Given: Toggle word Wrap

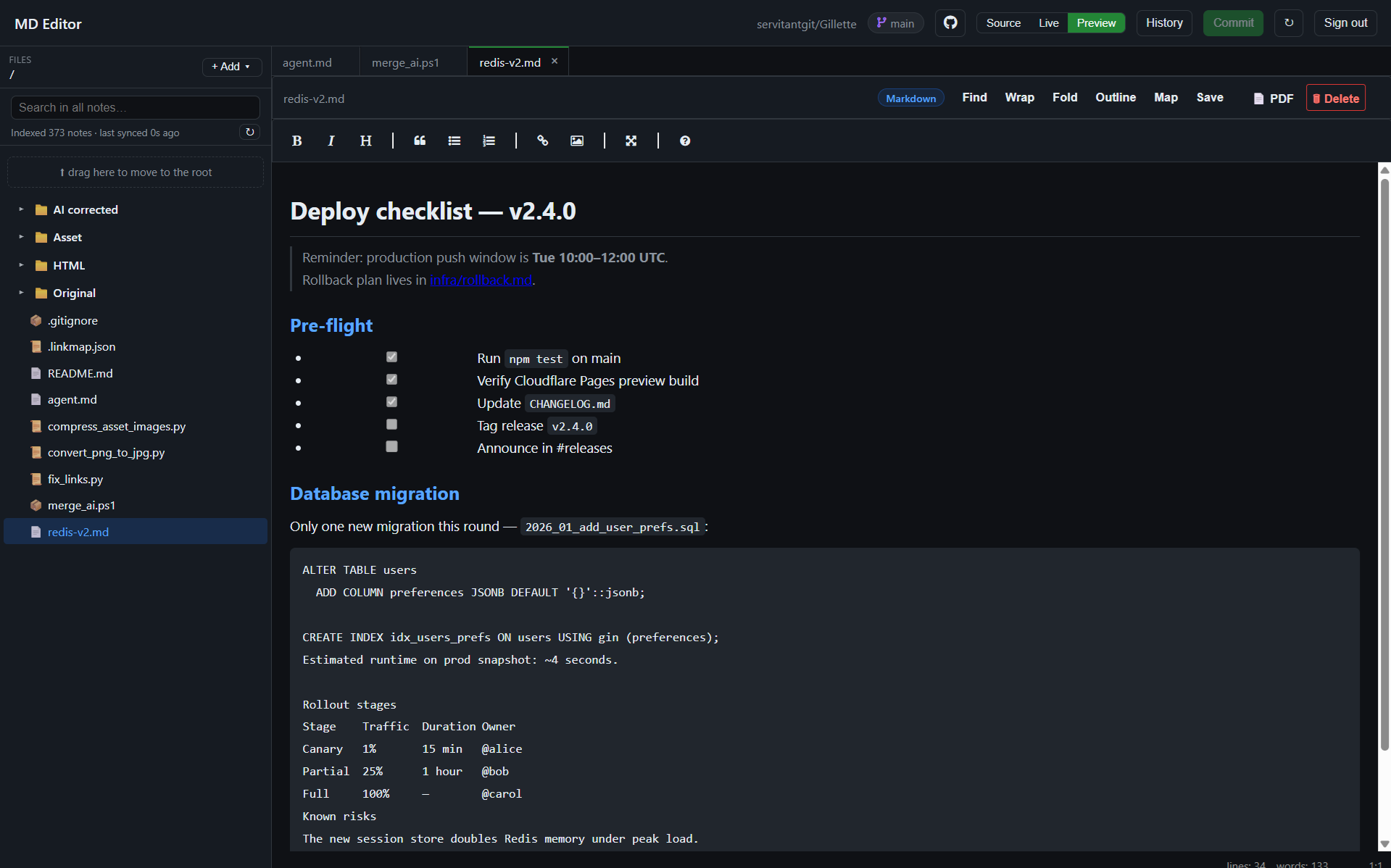Looking at the screenshot, I should [x=1019, y=97].
